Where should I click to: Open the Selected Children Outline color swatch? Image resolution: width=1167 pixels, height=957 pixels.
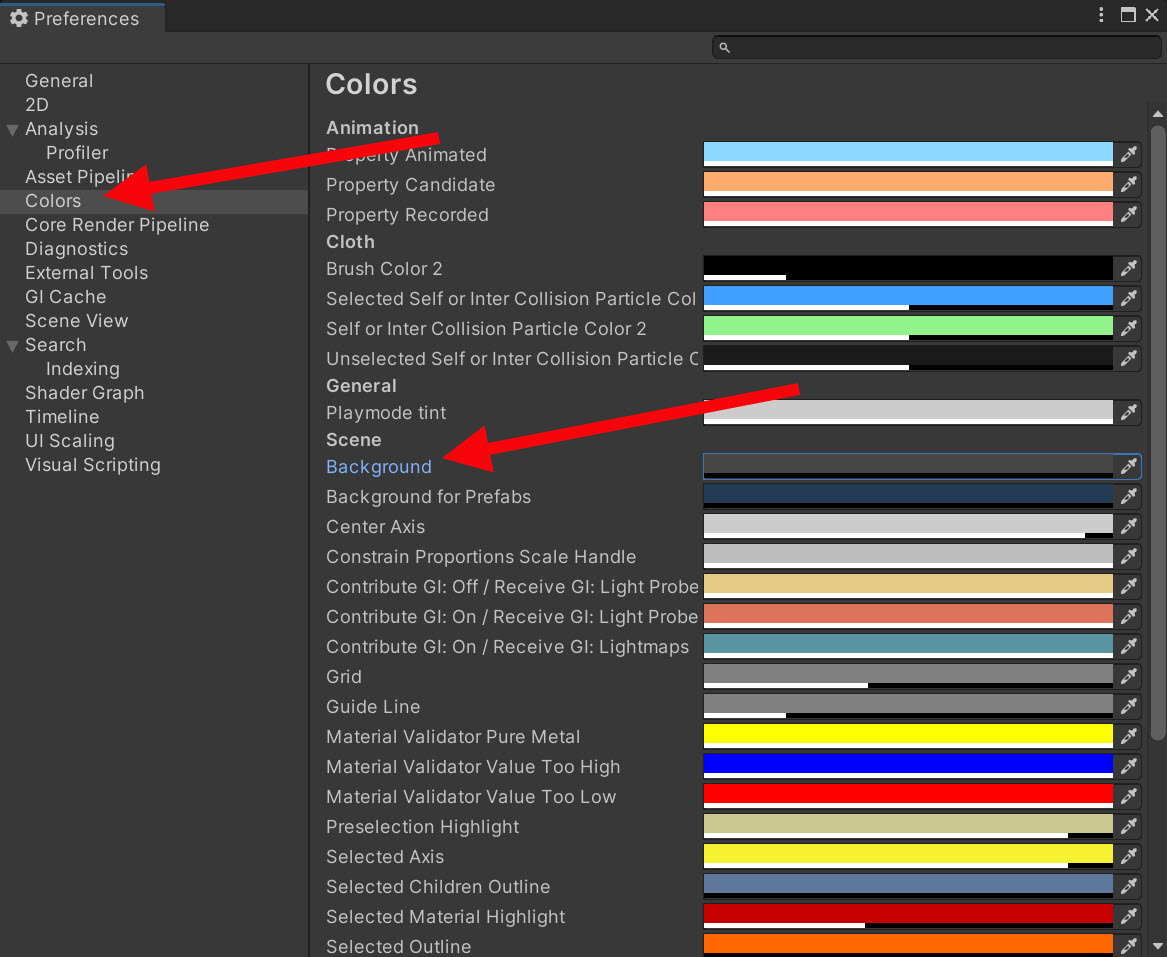[x=908, y=886]
